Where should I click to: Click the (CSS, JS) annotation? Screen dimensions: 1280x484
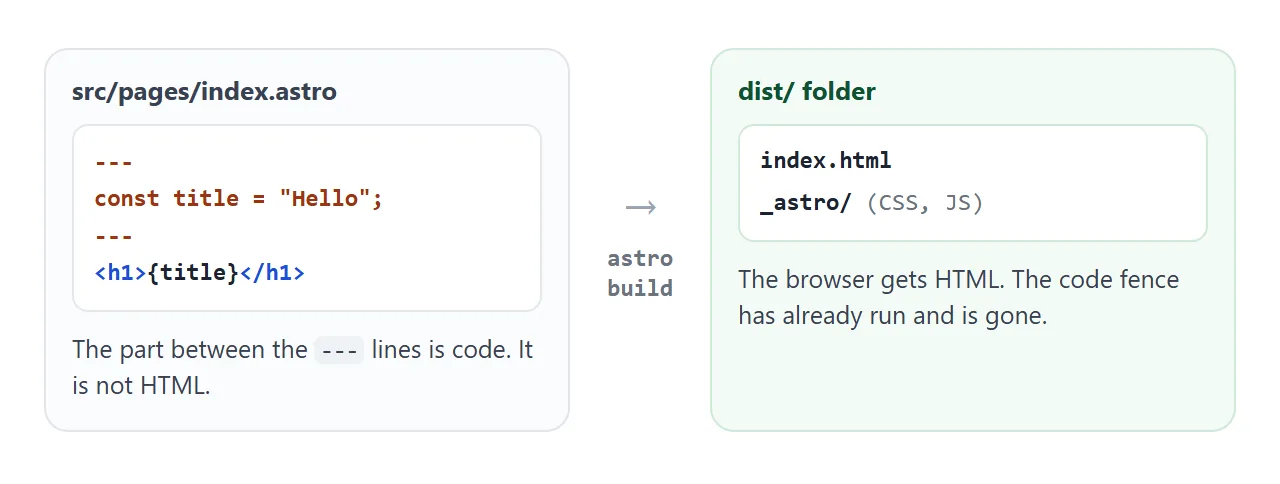tap(925, 203)
